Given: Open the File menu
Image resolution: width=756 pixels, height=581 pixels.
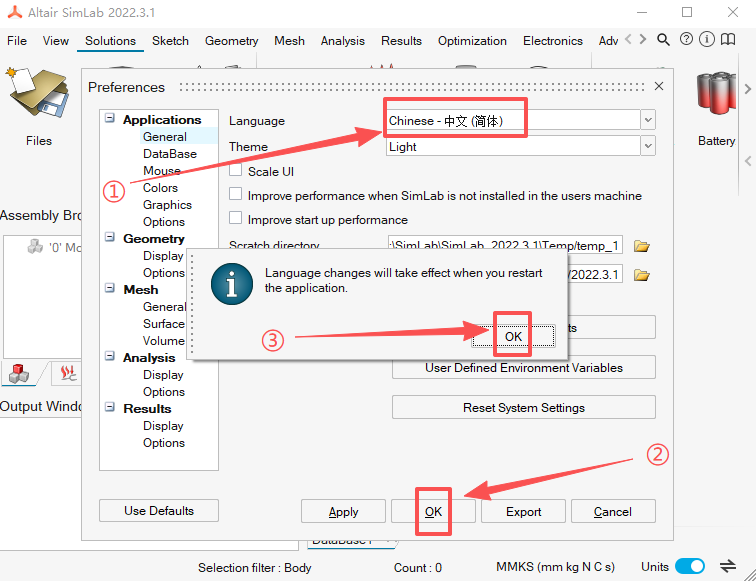Looking at the screenshot, I should pos(17,41).
